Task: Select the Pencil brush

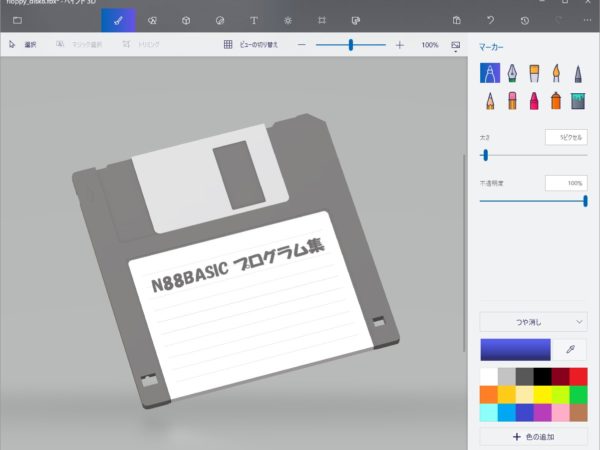Action: click(490, 101)
